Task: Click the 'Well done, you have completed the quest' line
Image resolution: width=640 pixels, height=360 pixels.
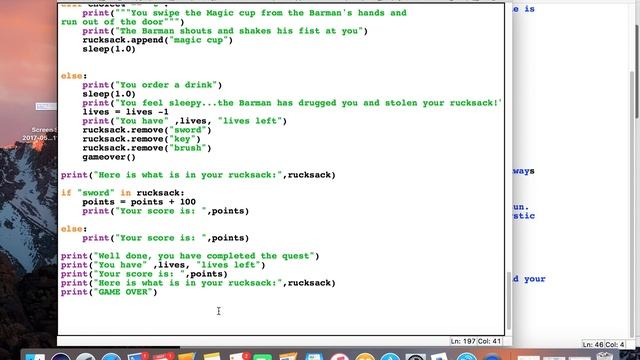Action: click(x=190, y=256)
